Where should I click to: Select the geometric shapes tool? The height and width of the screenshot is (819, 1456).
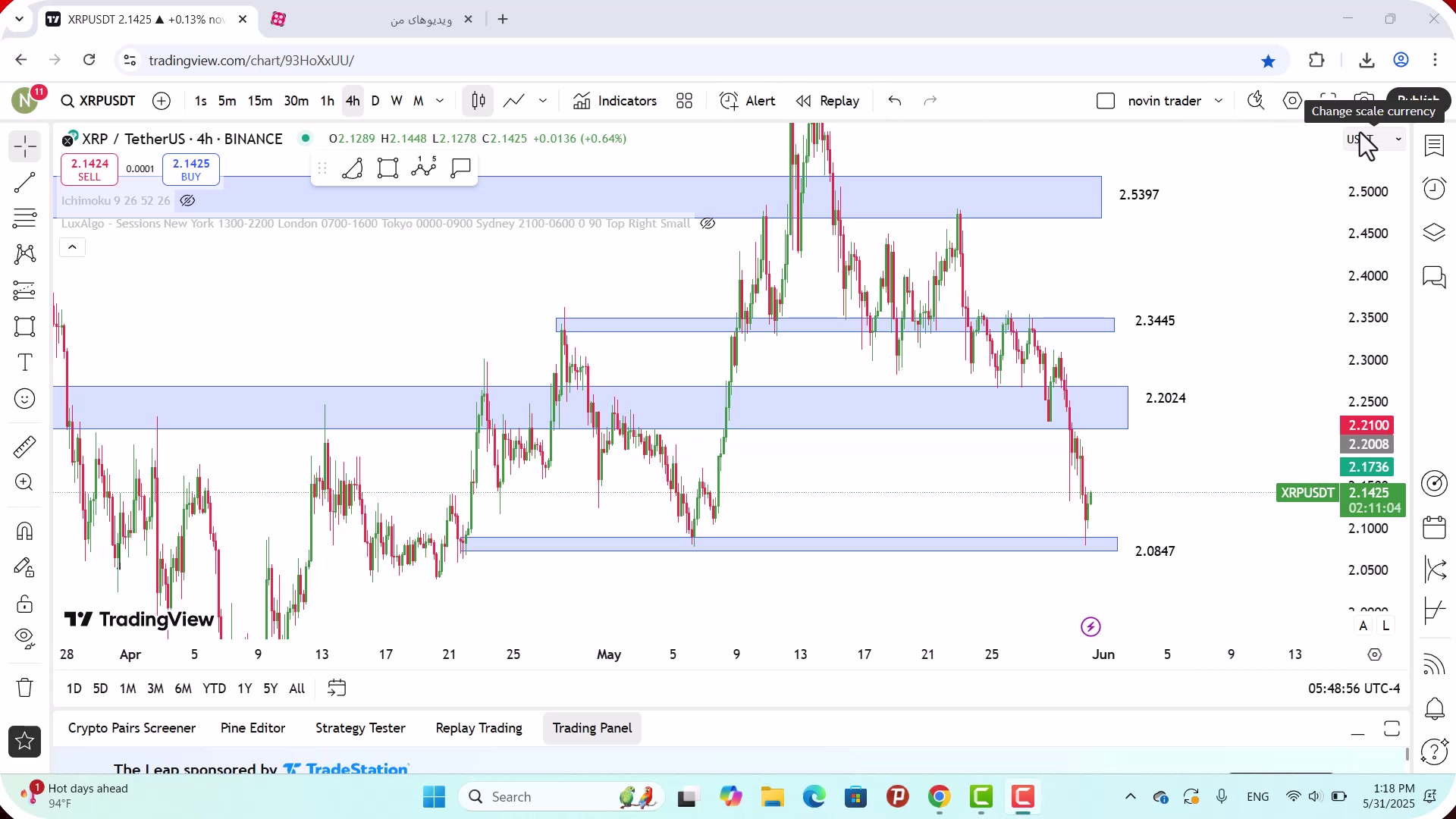[x=25, y=327]
